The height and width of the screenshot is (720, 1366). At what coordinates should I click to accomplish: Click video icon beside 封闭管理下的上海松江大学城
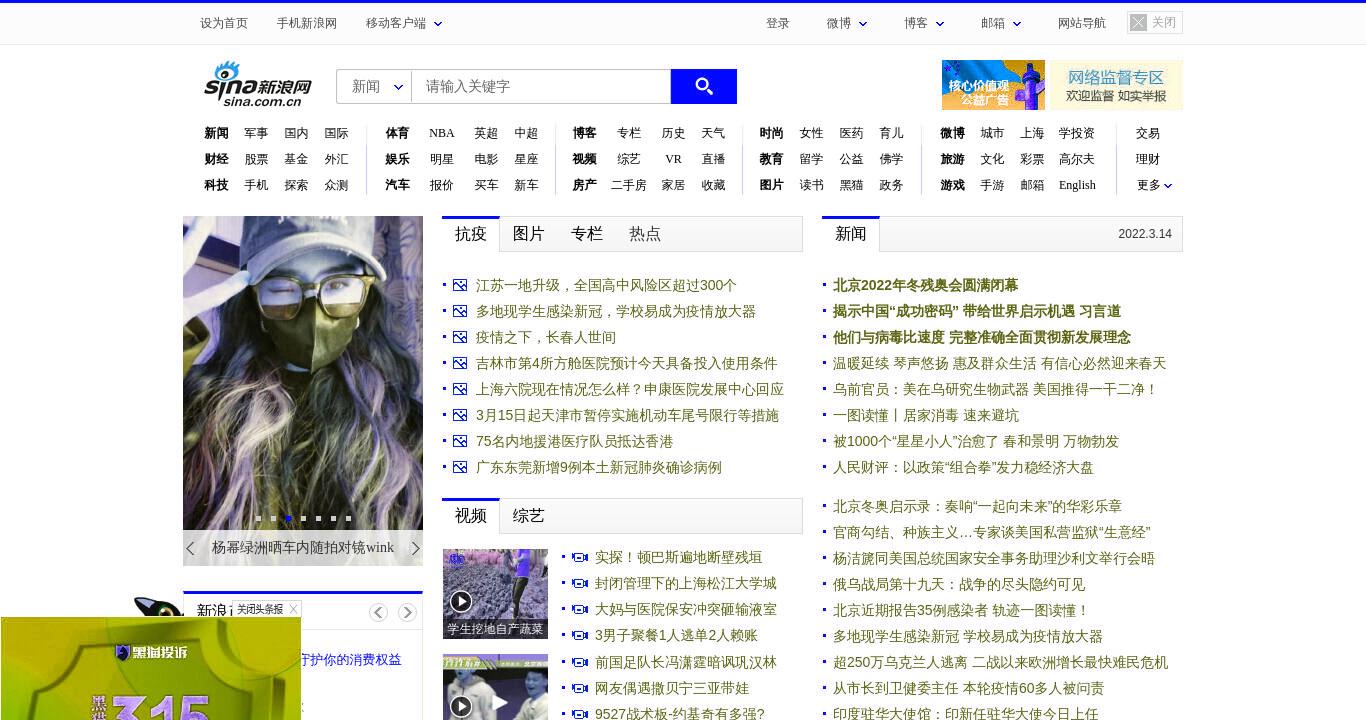click(x=579, y=583)
